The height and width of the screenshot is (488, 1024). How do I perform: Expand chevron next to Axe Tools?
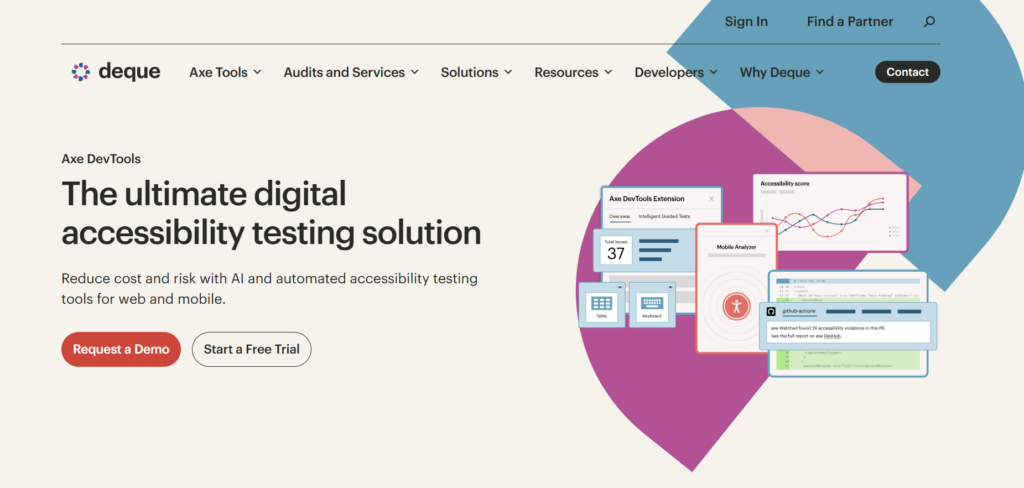coord(257,73)
